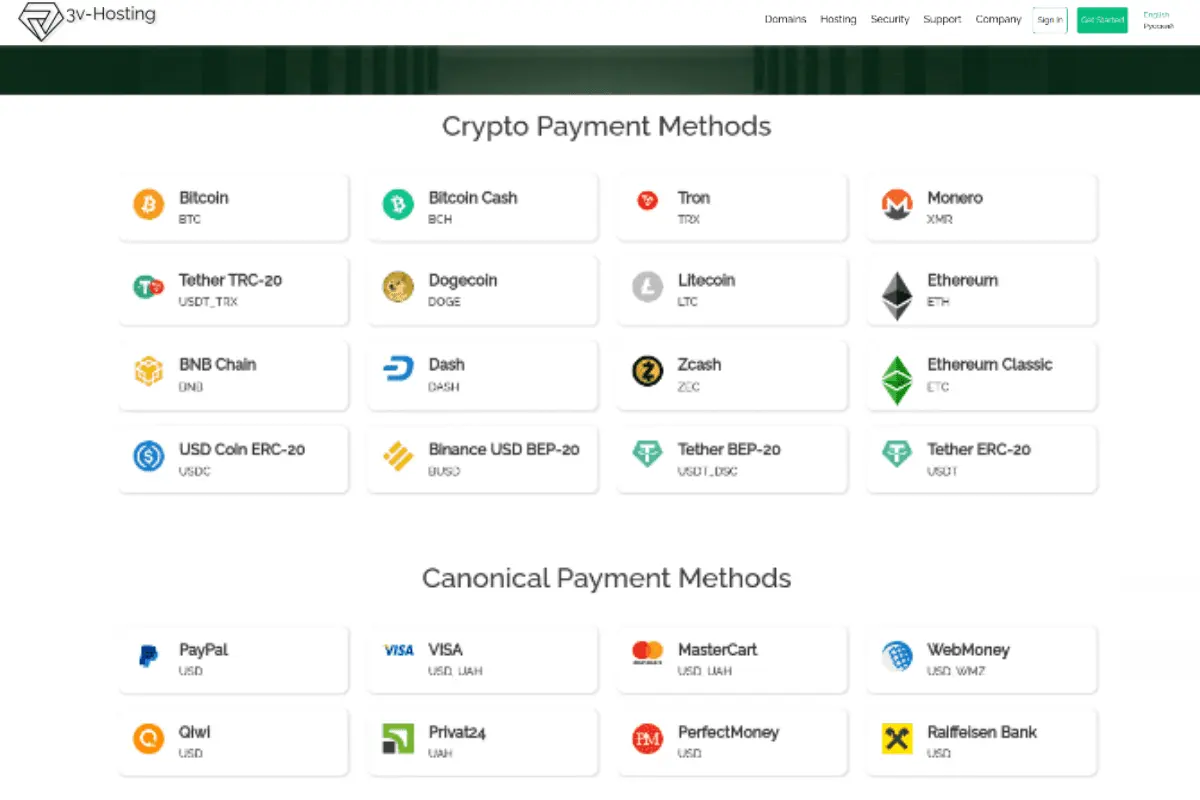The image size is (1200, 800).
Task: Click the Tether TRC-20 icon
Action: click(x=148, y=288)
